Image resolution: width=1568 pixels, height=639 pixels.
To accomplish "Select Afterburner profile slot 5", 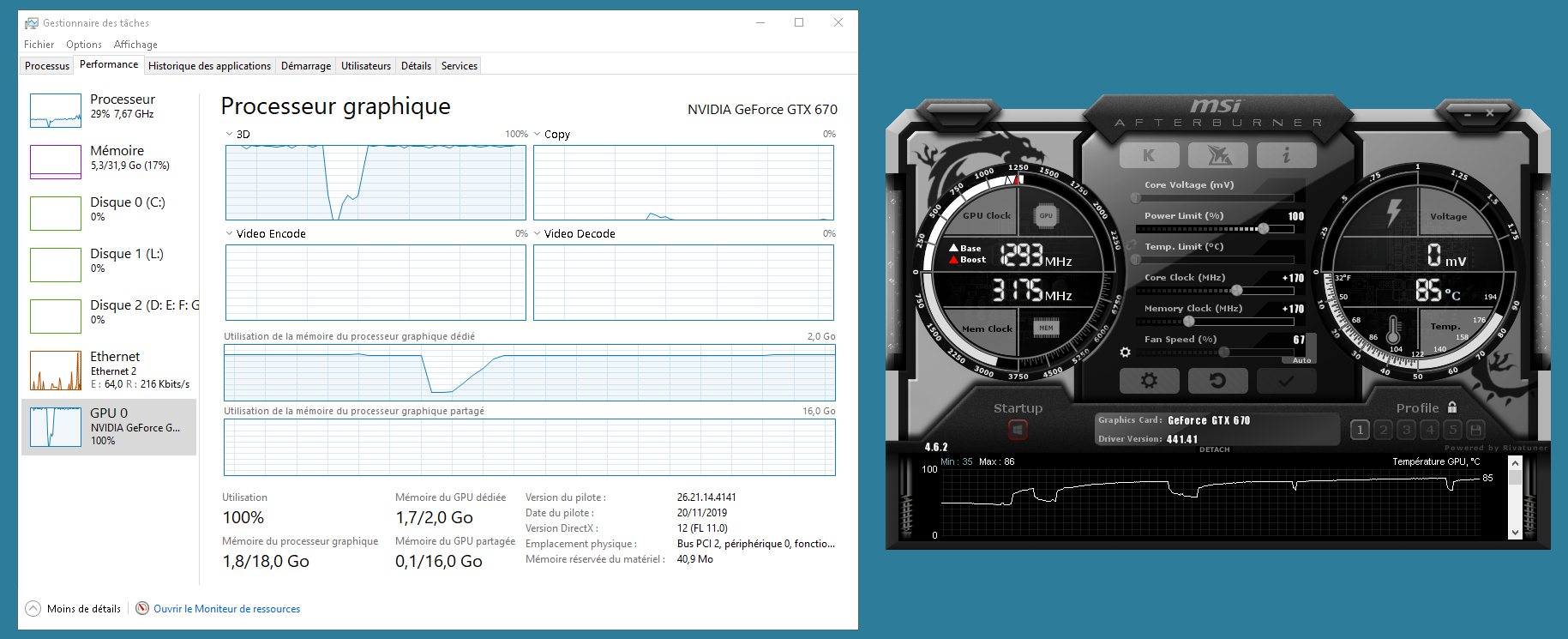I will click(x=1452, y=430).
